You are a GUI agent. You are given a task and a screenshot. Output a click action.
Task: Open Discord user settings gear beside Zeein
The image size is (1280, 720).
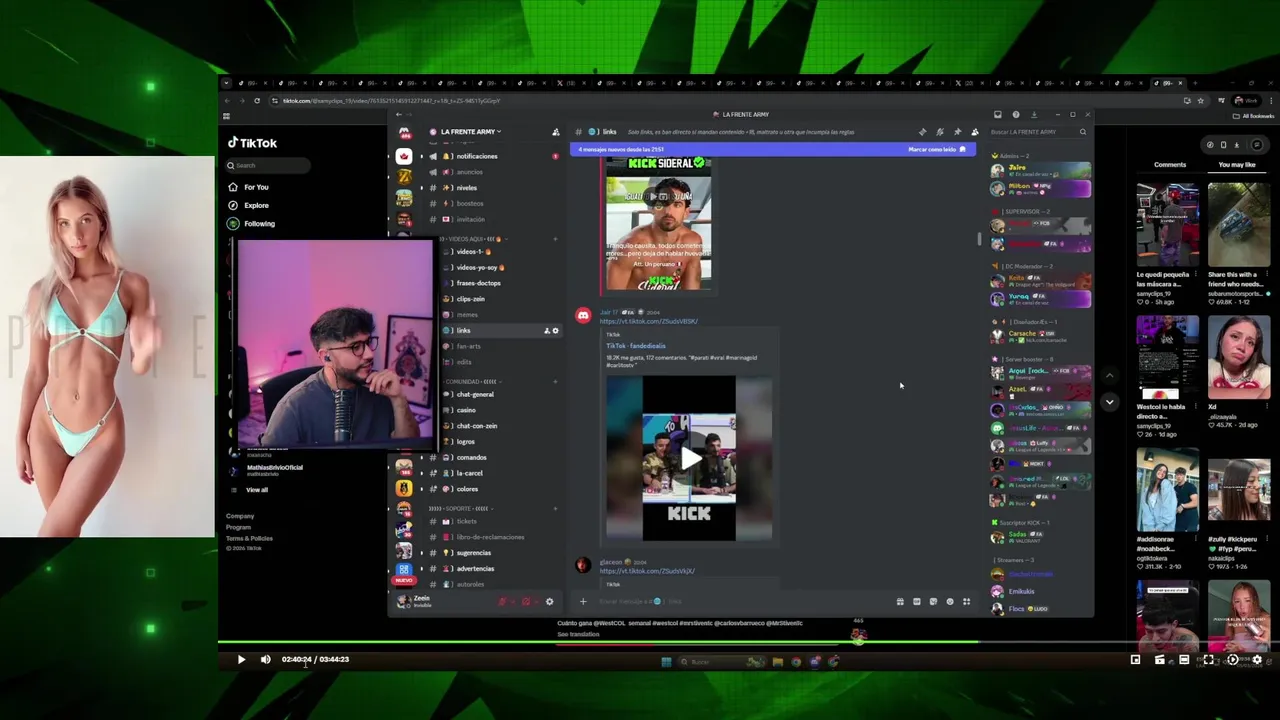click(x=549, y=602)
